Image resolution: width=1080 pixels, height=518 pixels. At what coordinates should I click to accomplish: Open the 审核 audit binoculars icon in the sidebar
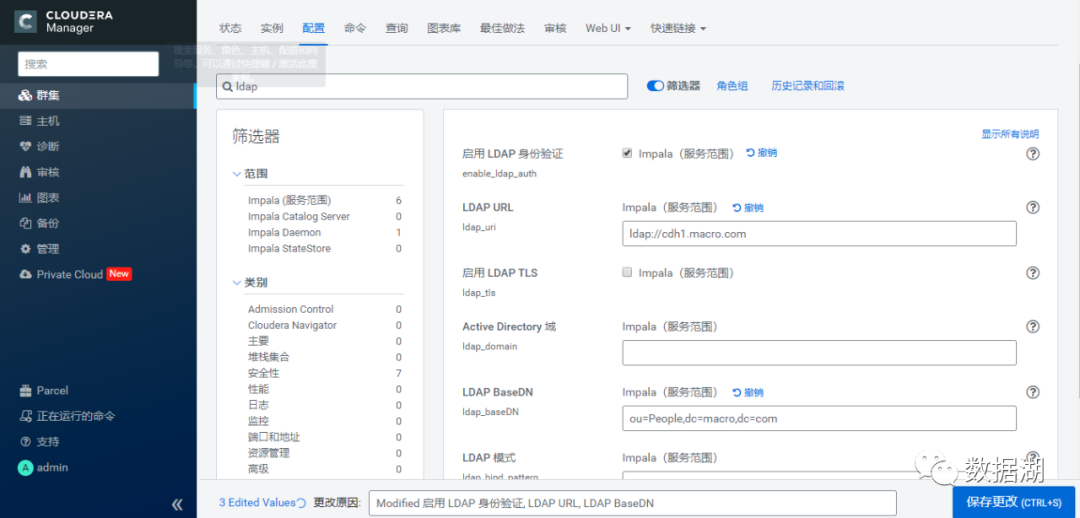tap(25, 172)
